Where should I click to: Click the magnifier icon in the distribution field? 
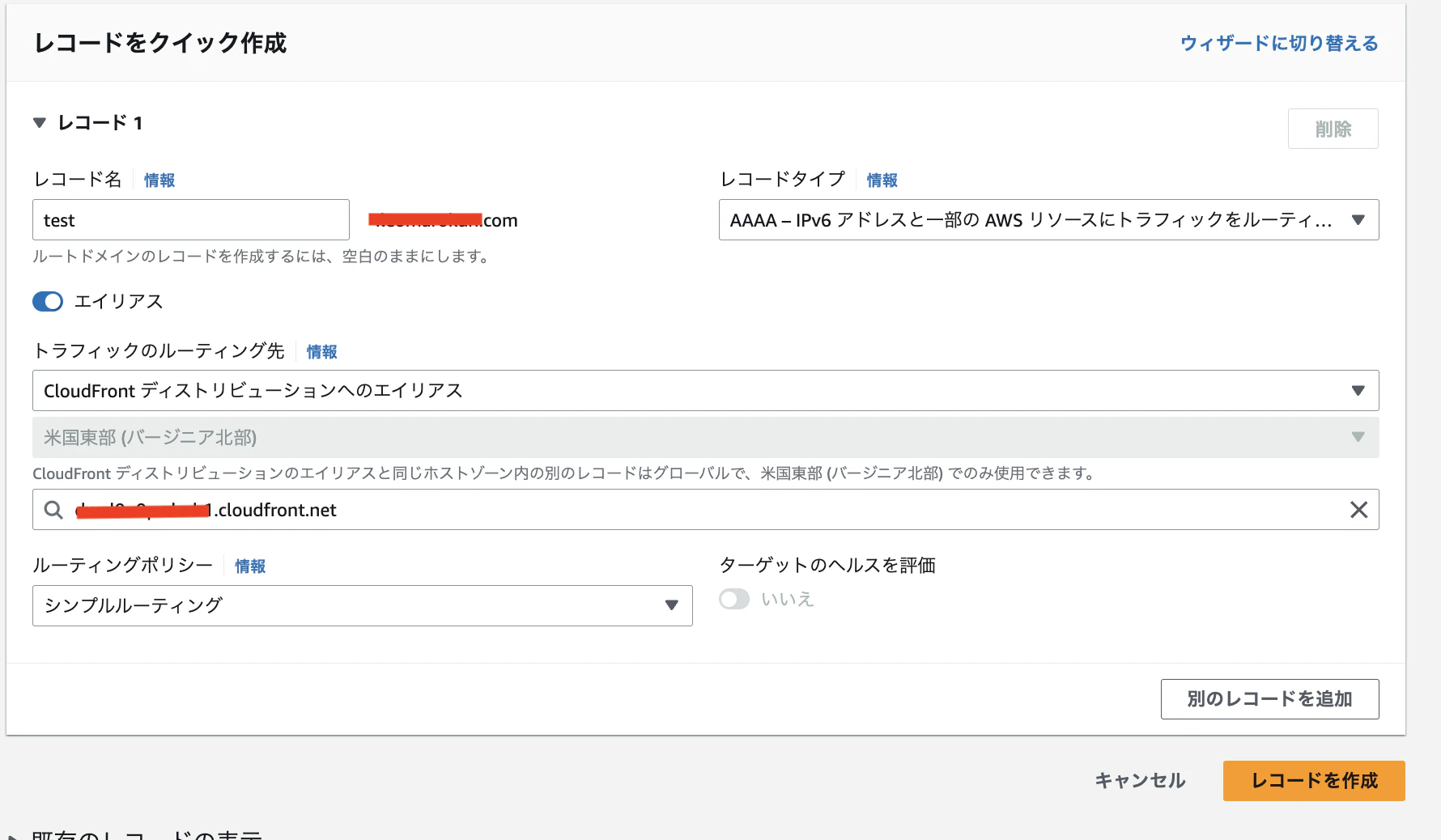(53, 509)
